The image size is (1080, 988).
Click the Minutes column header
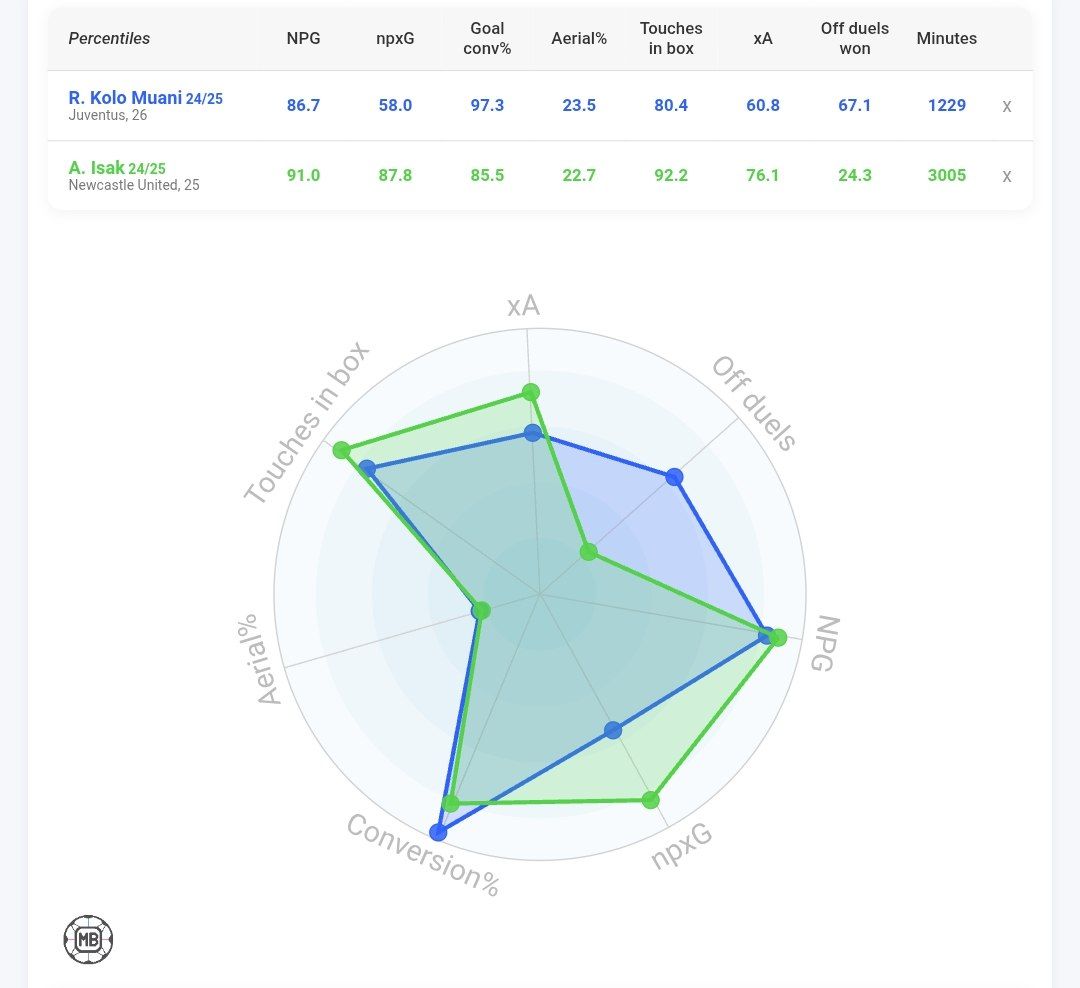tap(946, 39)
